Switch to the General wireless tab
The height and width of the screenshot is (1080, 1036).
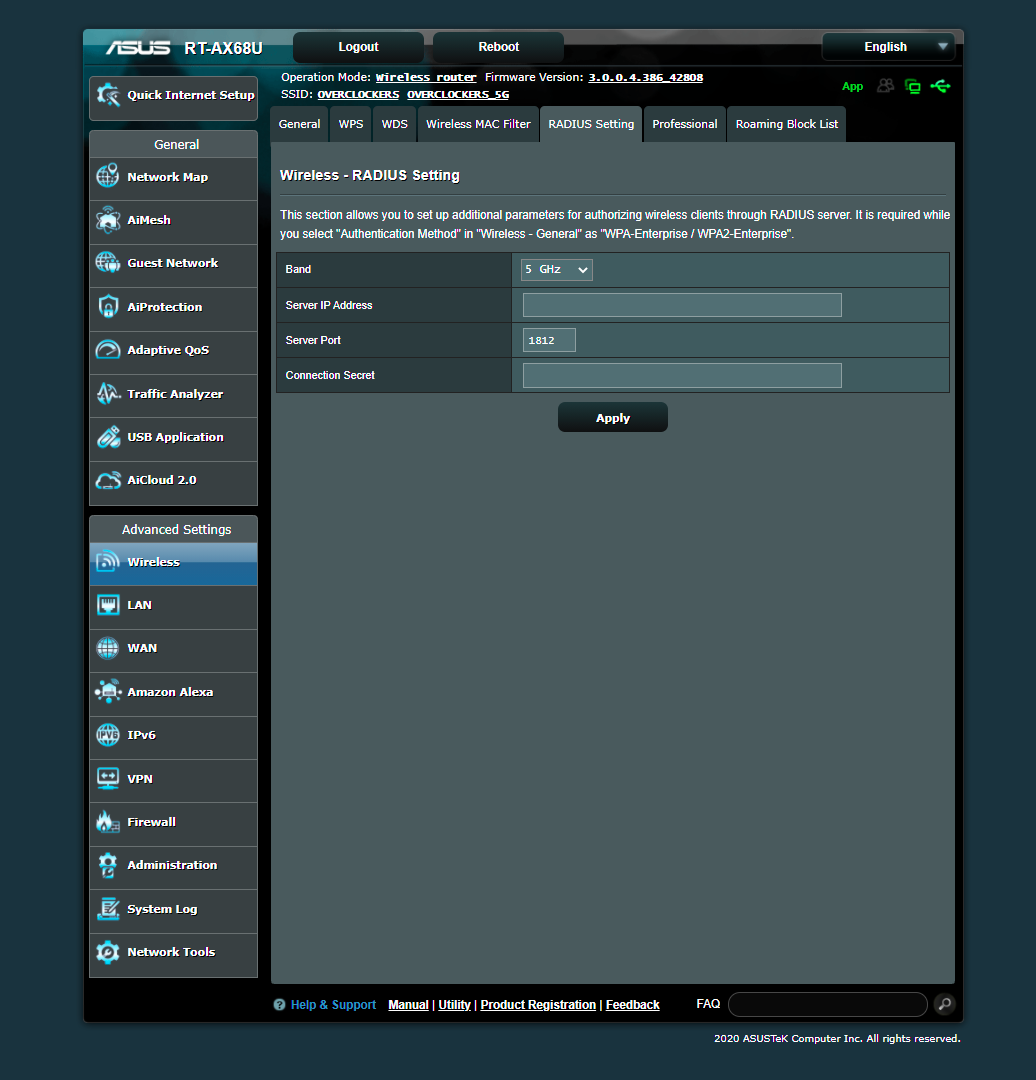pyautogui.click(x=299, y=124)
